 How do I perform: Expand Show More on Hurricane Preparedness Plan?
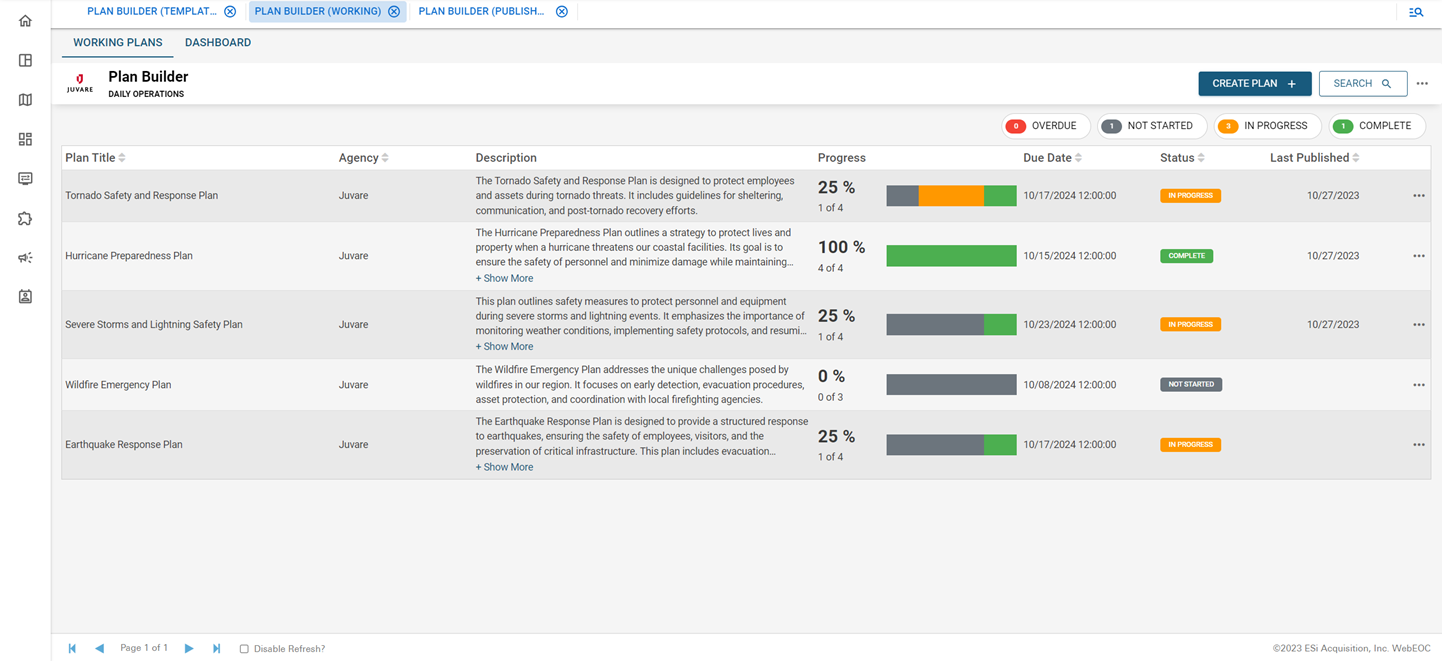[504, 277]
